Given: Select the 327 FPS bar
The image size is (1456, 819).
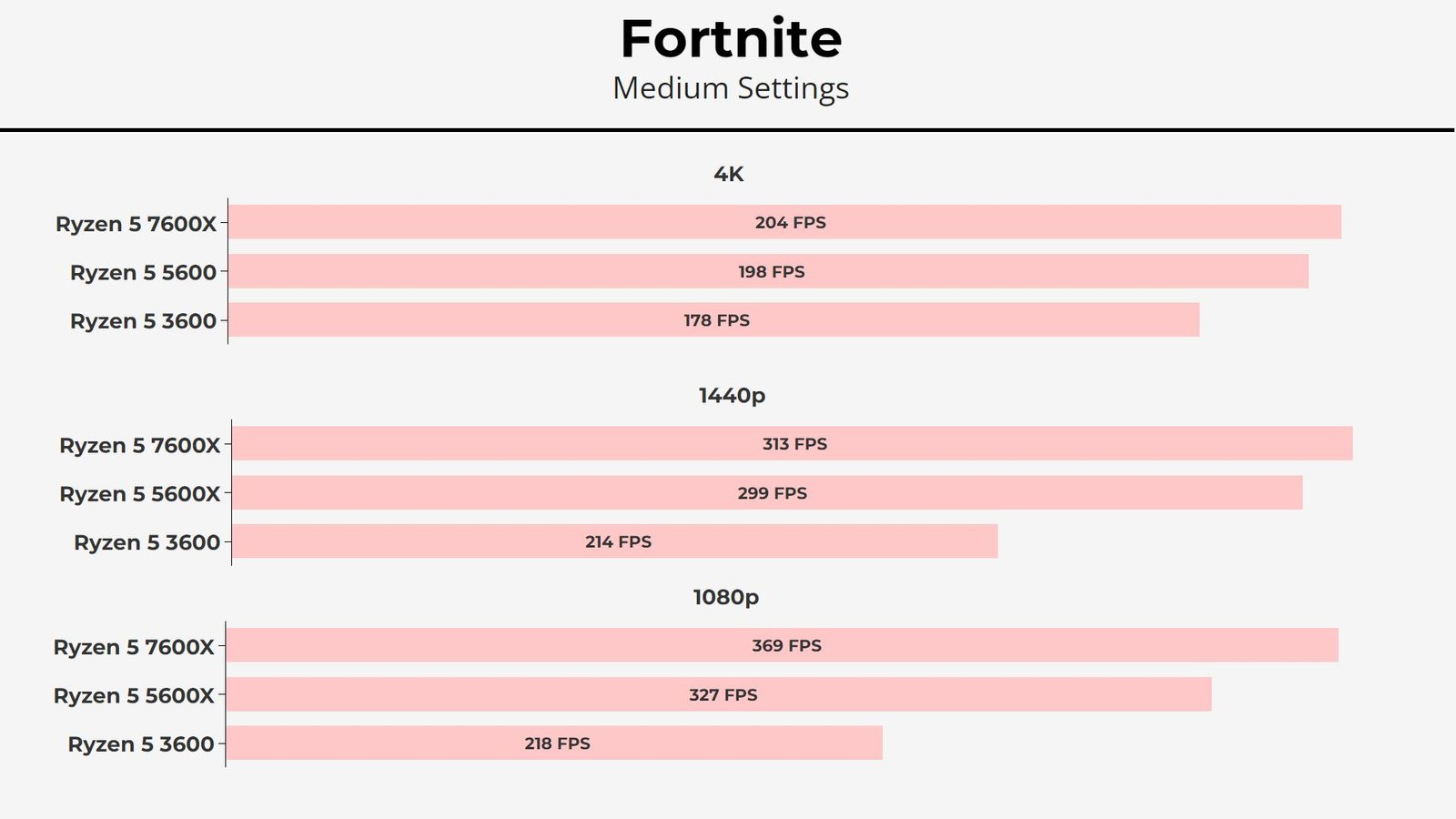Looking at the screenshot, I should 719,694.
